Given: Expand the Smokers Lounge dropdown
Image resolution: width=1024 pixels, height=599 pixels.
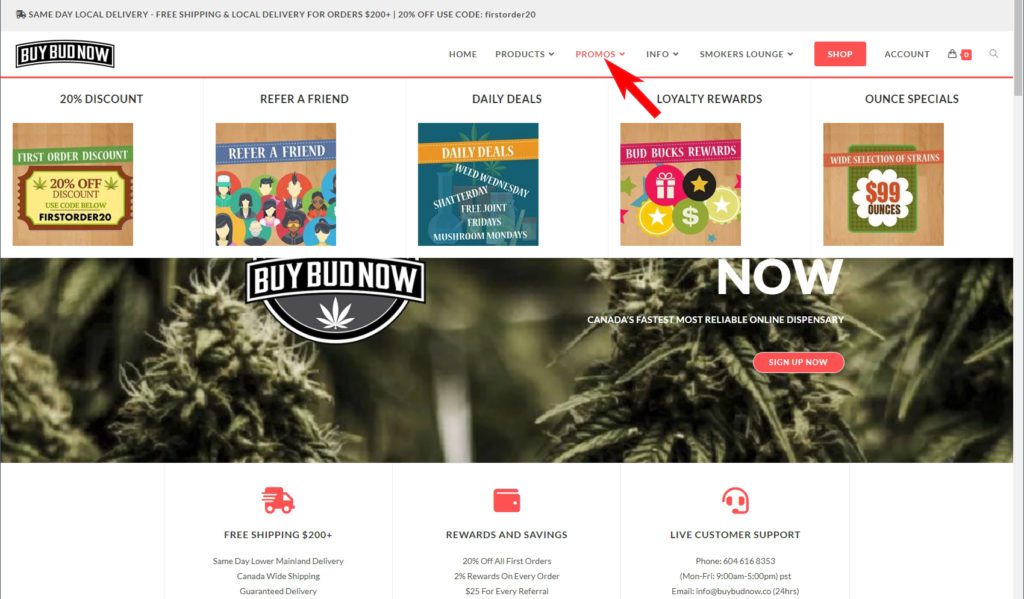Looking at the screenshot, I should click(x=746, y=54).
